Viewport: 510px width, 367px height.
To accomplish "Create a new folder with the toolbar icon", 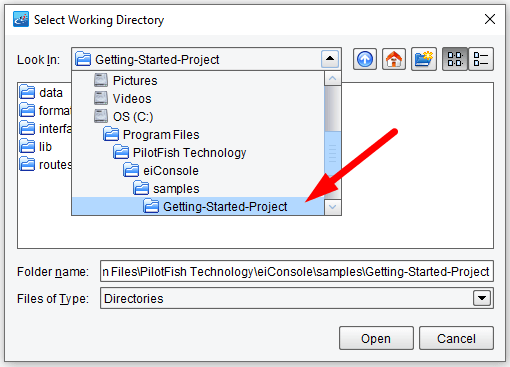I will tap(424, 59).
